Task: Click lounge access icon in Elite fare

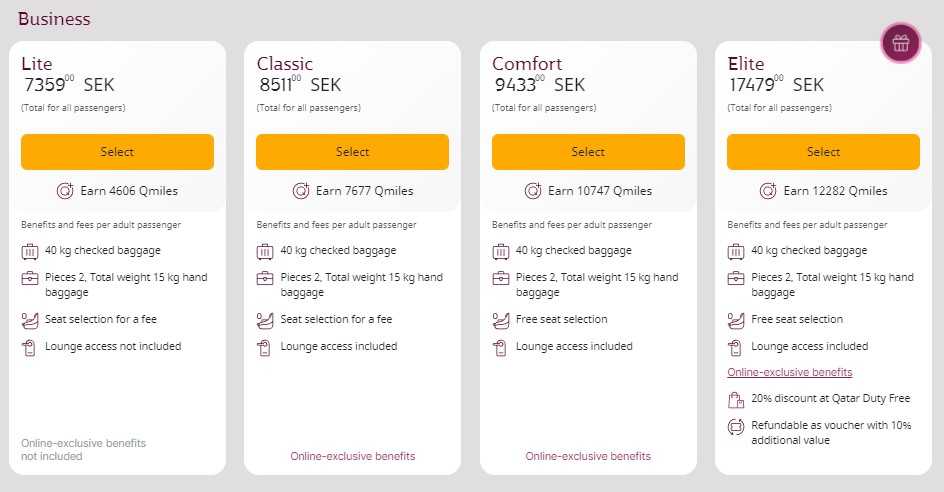Action: (x=736, y=348)
